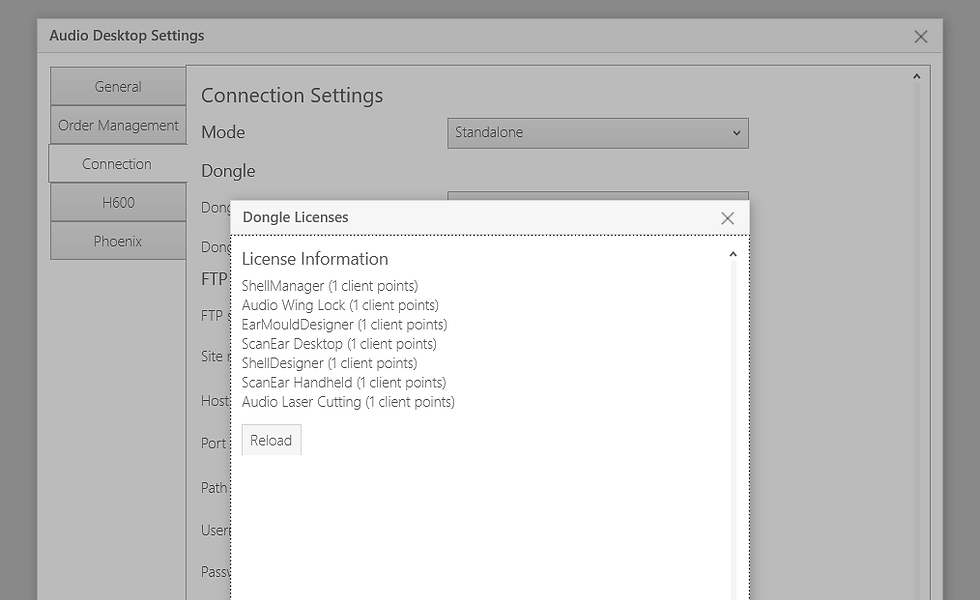The width and height of the screenshot is (980, 600).
Task: Select the EarMouldDesigner license entry
Action: (x=344, y=325)
